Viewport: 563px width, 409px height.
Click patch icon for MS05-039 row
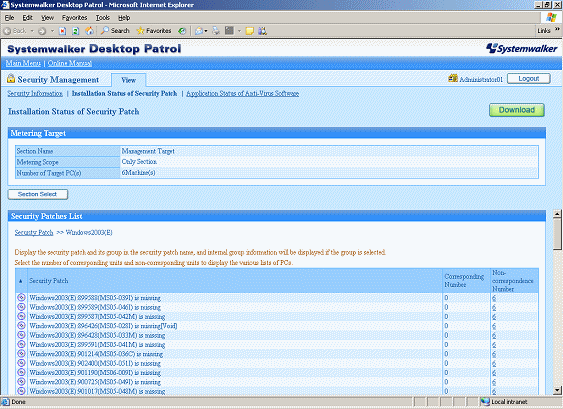coord(22,297)
